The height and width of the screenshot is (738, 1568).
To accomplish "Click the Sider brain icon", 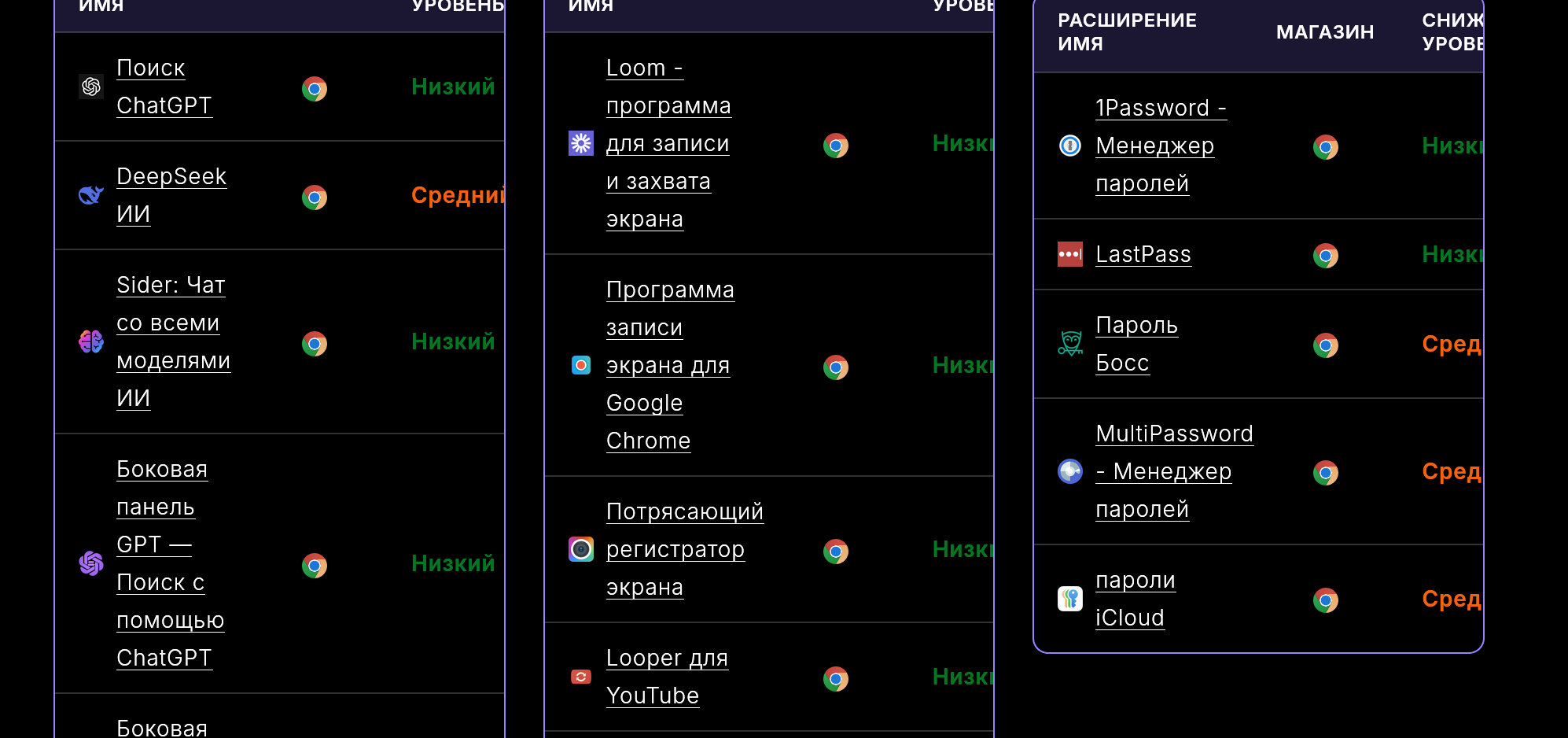I will click(91, 341).
